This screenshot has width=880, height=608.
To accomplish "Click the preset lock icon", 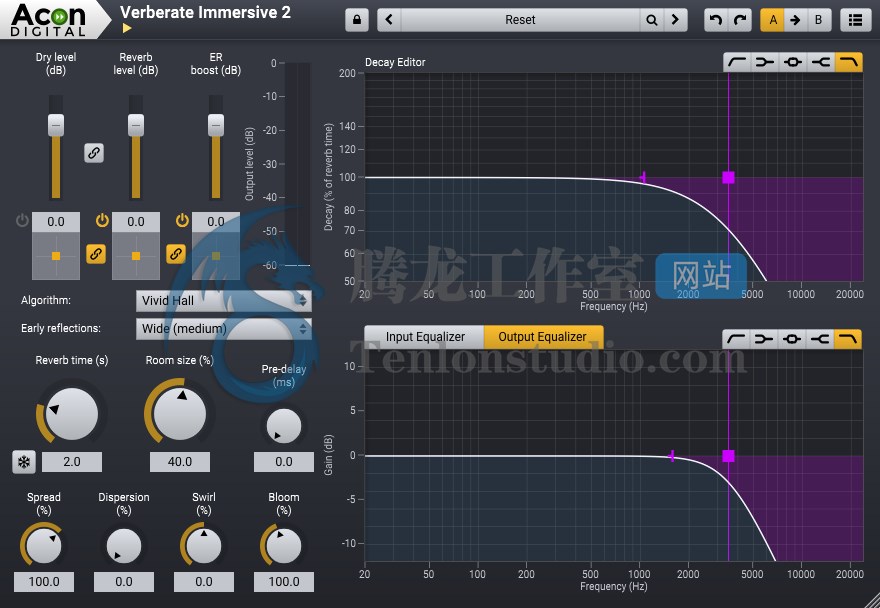I will (x=356, y=20).
